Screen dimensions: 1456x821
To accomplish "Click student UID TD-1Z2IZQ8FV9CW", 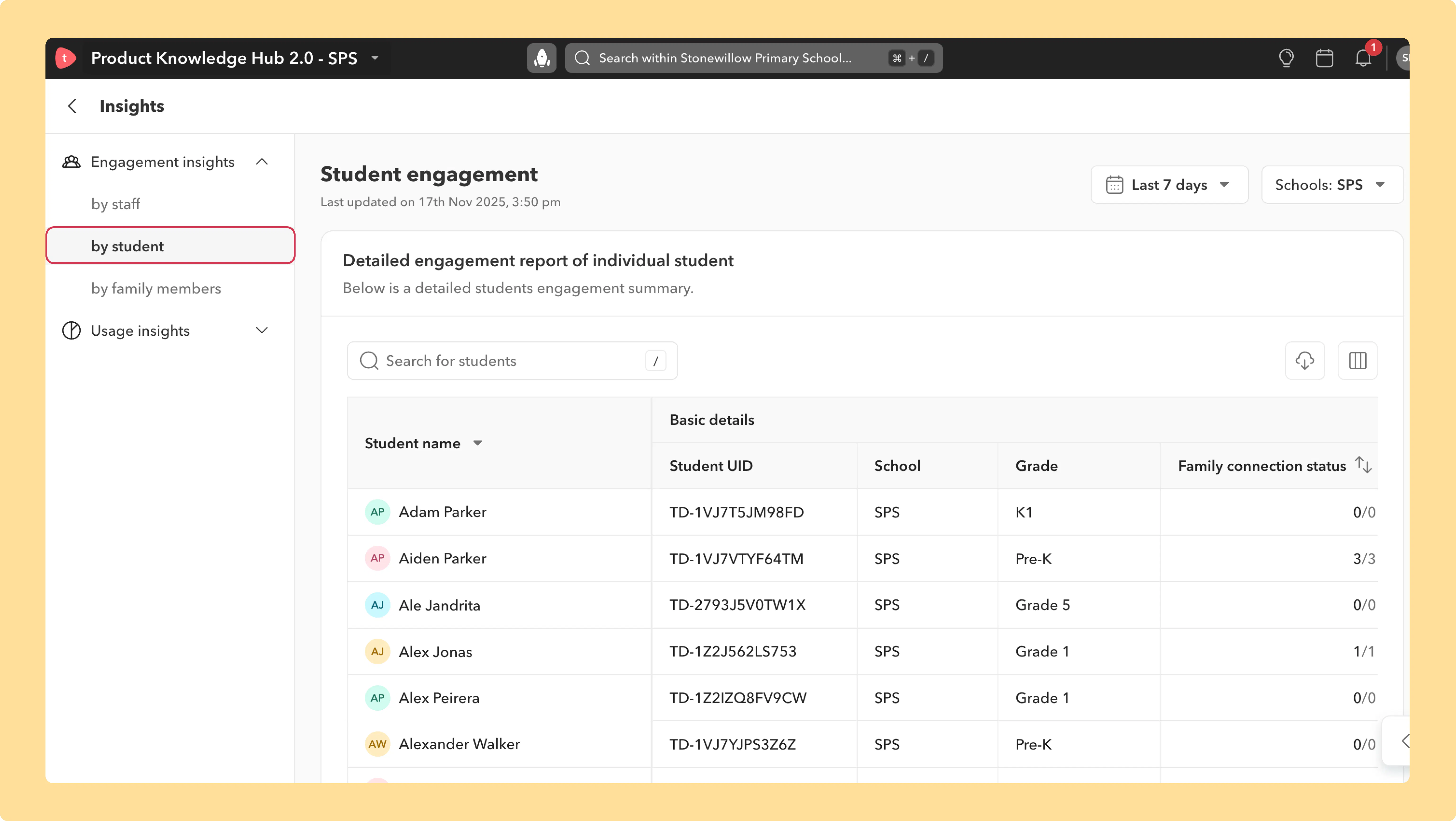I will pyautogui.click(x=738, y=698).
